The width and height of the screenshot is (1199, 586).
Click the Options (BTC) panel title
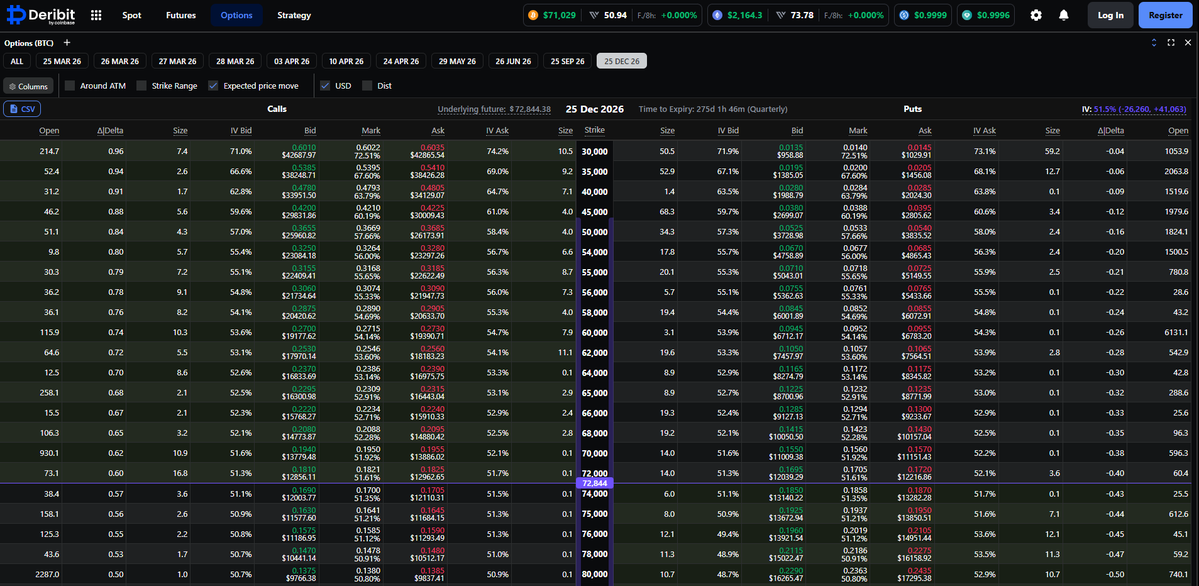point(30,43)
